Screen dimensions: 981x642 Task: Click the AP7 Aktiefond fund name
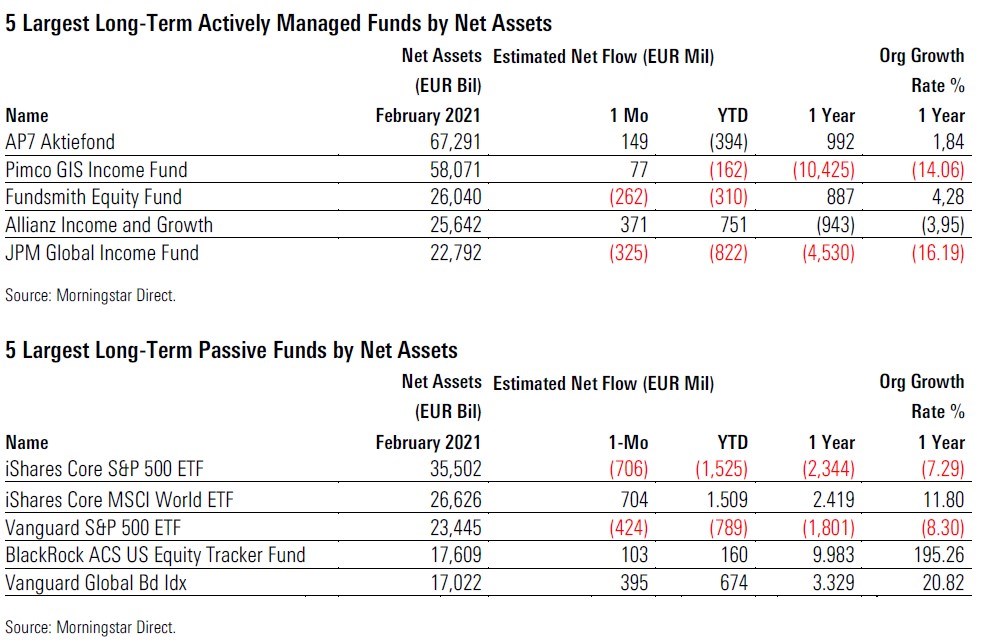[60, 143]
